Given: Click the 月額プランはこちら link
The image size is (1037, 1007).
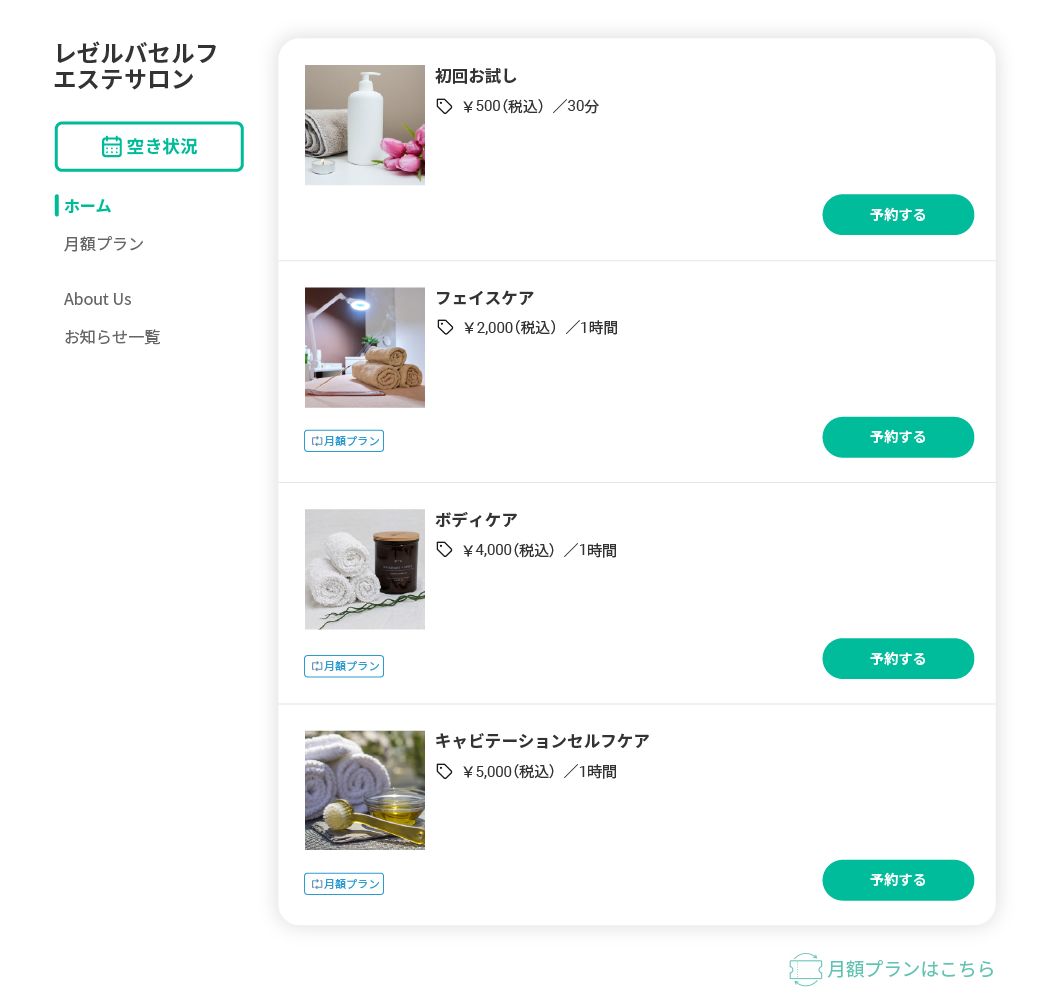Looking at the screenshot, I should coord(911,969).
